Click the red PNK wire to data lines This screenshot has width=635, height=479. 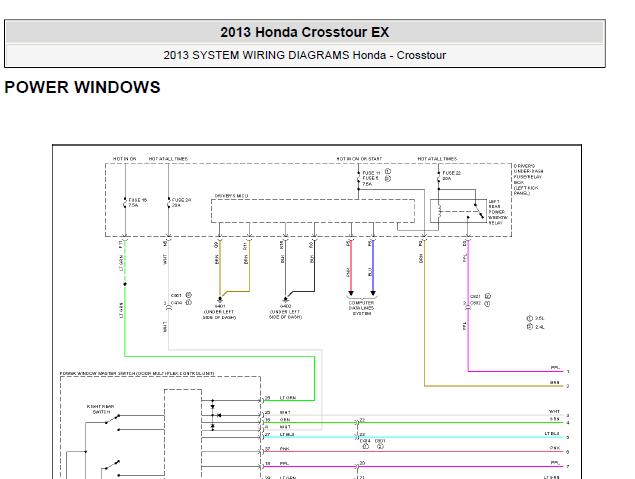[351, 267]
